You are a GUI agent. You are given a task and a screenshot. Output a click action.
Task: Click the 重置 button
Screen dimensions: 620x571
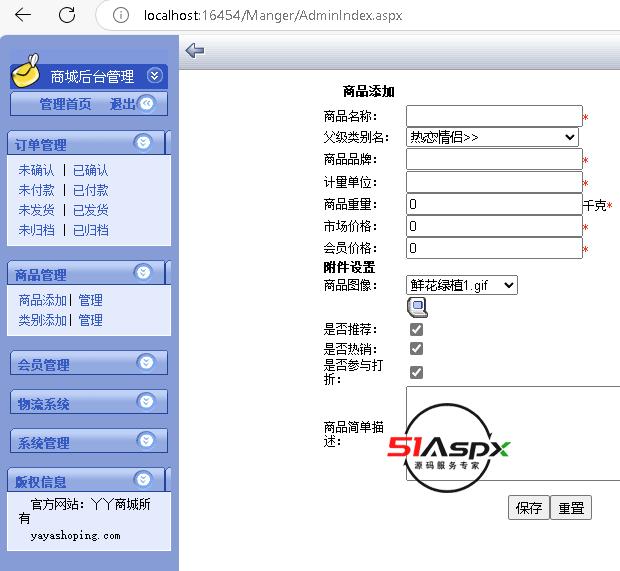click(x=571, y=508)
